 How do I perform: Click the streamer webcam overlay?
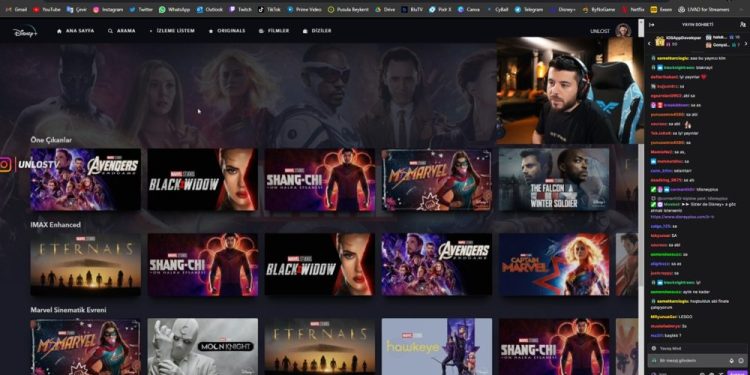tap(570, 90)
